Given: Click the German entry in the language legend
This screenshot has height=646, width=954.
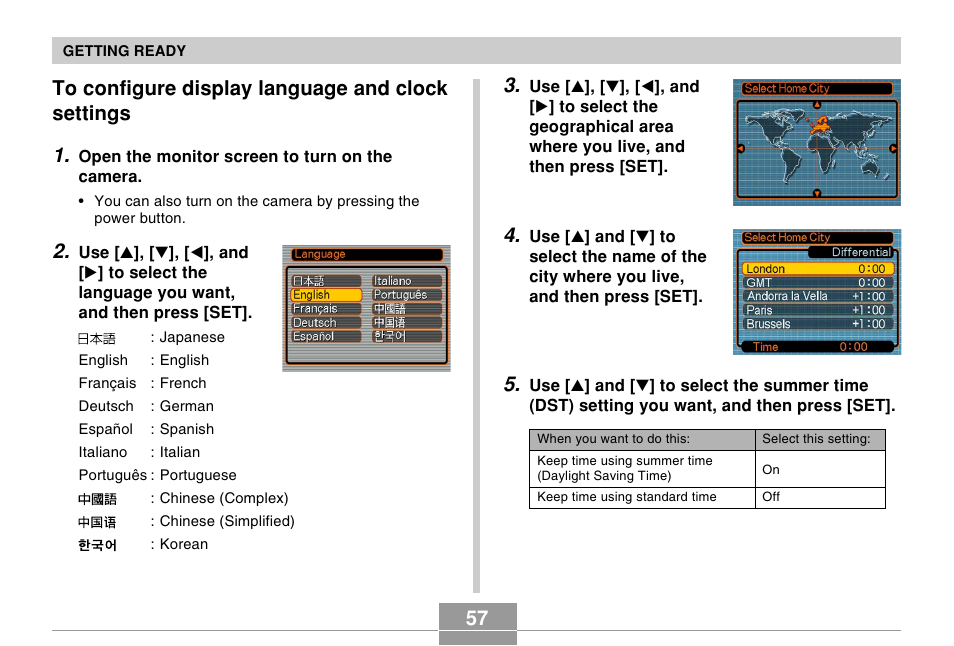Looking at the screenshot, I should click(146, 406).
